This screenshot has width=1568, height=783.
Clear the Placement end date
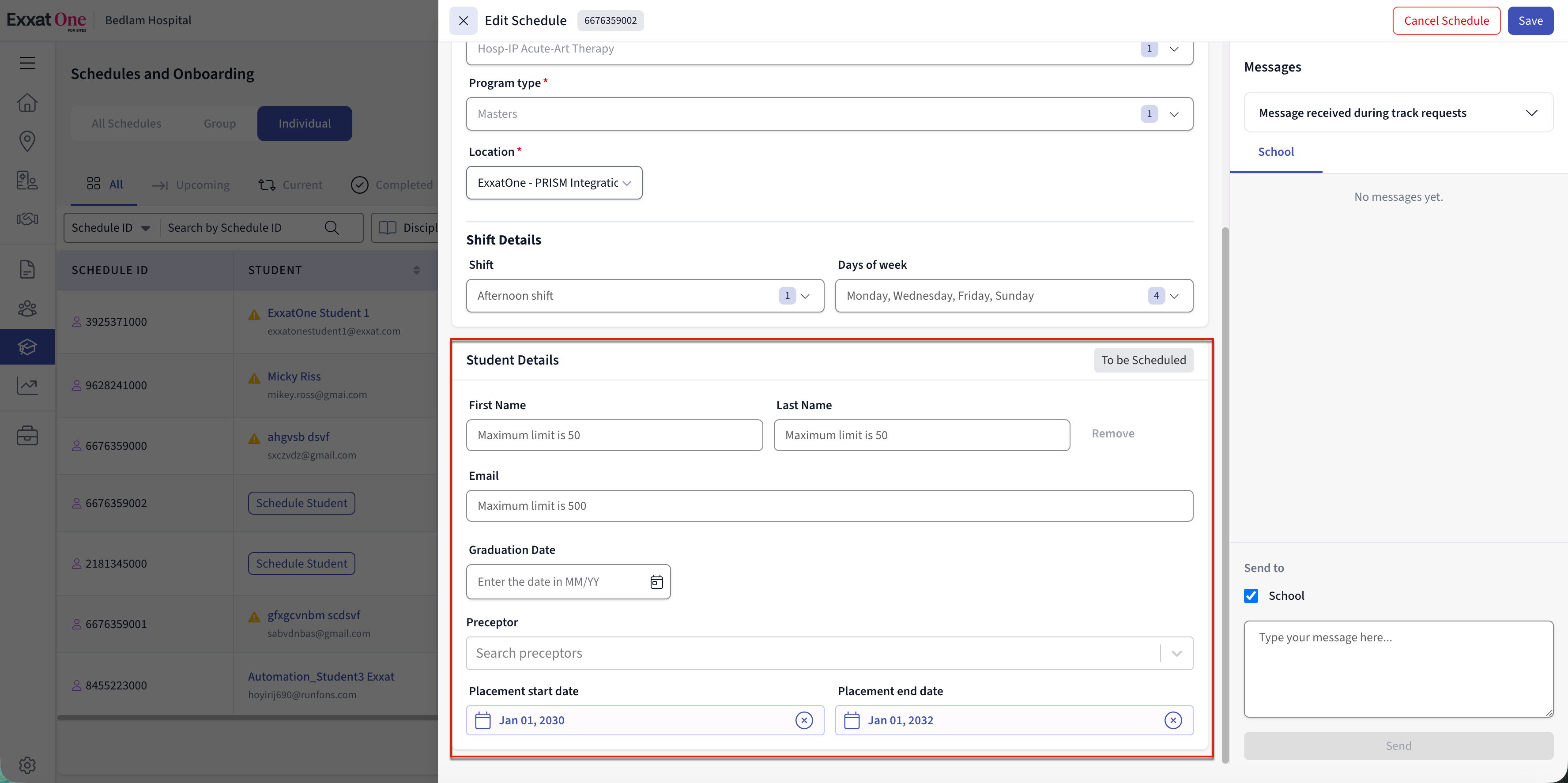(x=1173, y=720)
